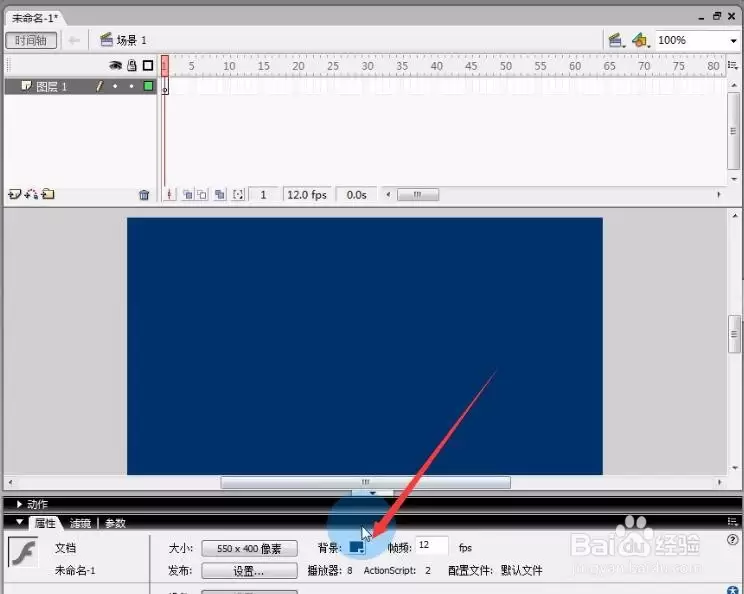Toggle lock dot of 图层 1
The height and width of the screenshot is (594, 744).
coord(131,86)
